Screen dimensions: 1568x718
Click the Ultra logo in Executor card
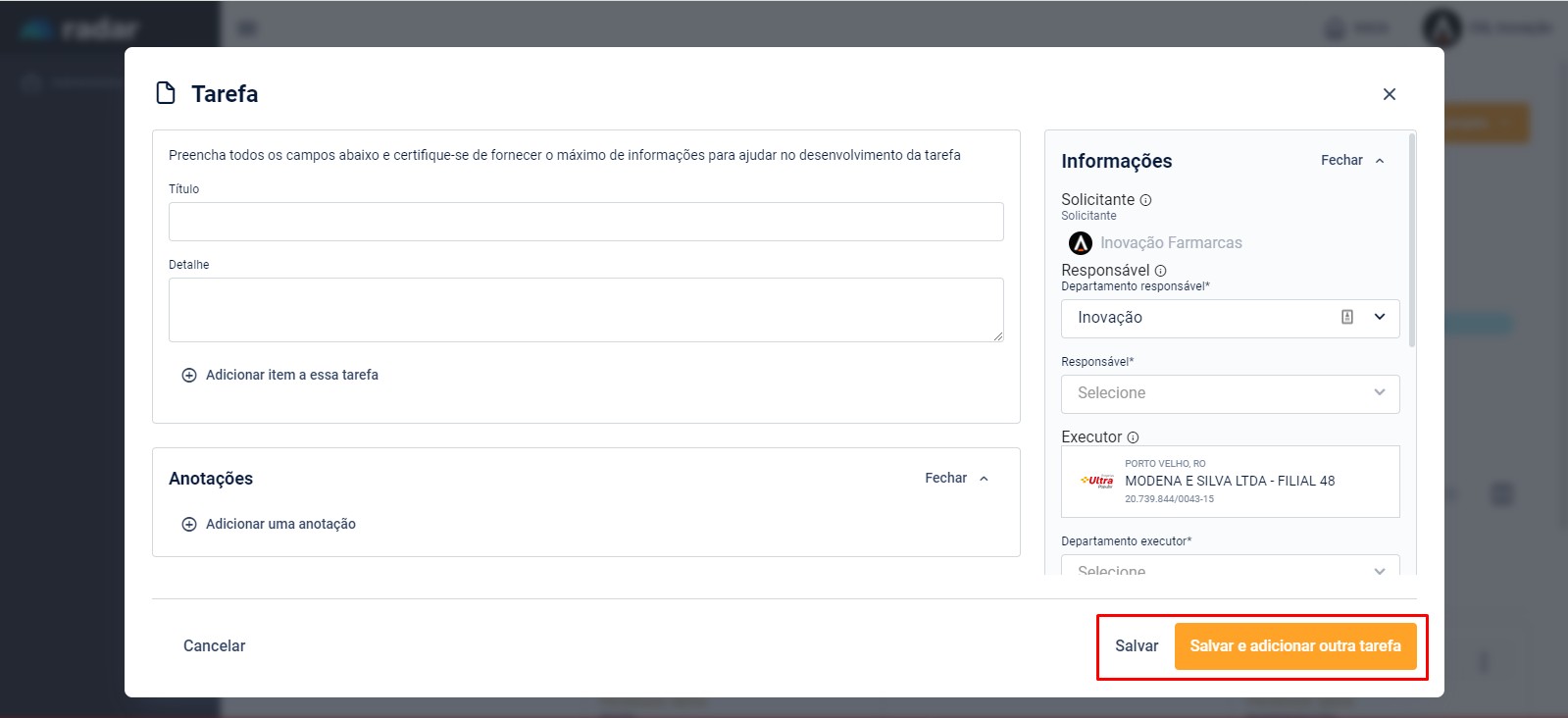[x=1097, y=481]
